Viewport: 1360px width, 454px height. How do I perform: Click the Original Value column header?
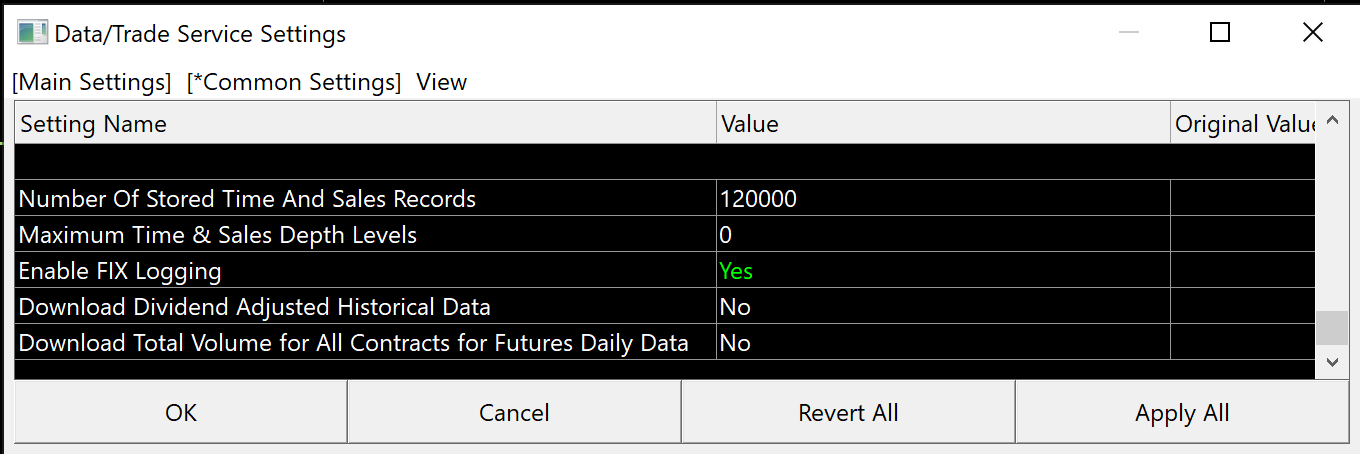(1243, 124)
